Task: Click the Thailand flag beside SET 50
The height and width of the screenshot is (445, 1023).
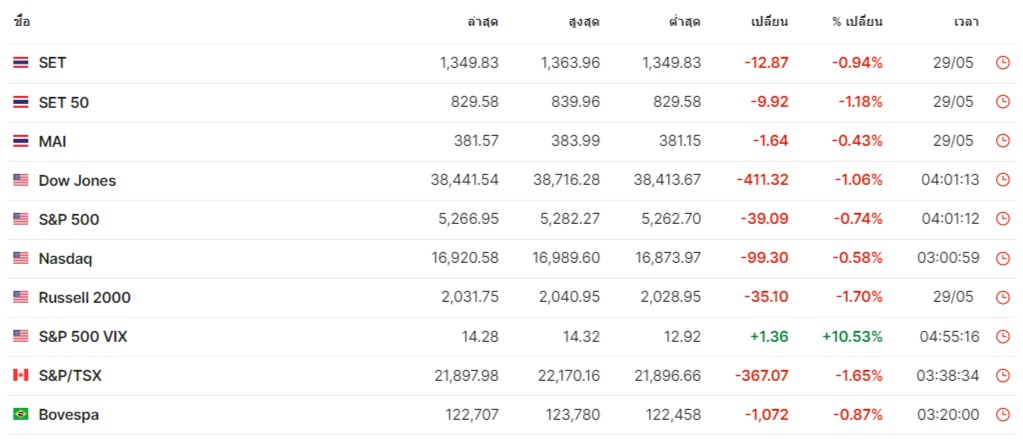Action: click(20, 102)
